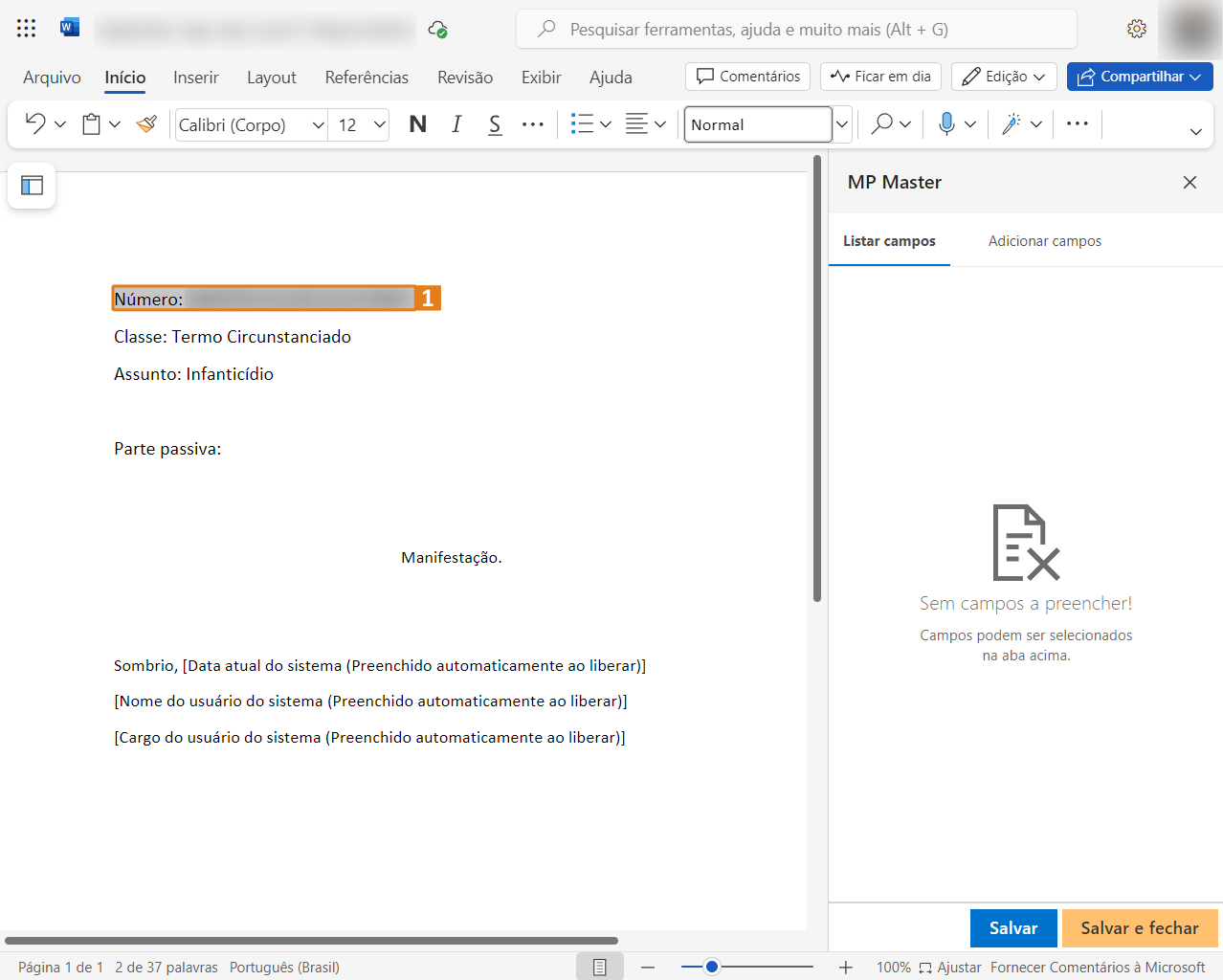Expand the Calibri (Corpo) font dropdown
This screenshot has height=980, width=1223.
[x=319, y=124]
